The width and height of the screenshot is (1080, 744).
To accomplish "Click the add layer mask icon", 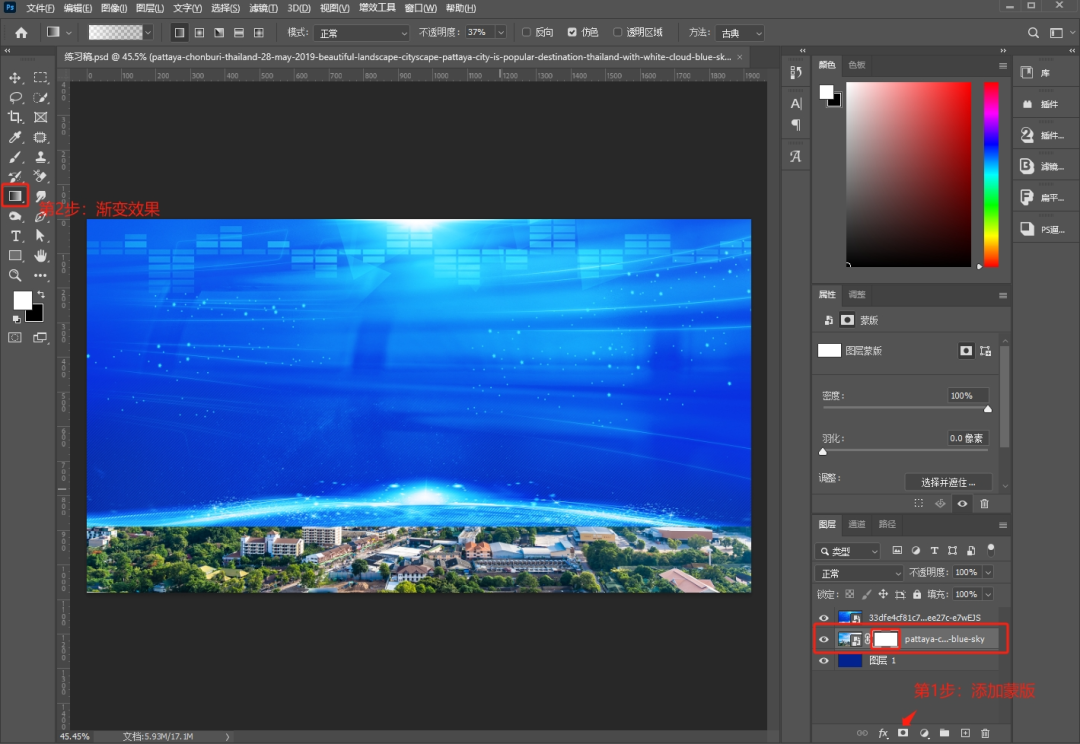I will pyautogui.click(x=903, y=733).
